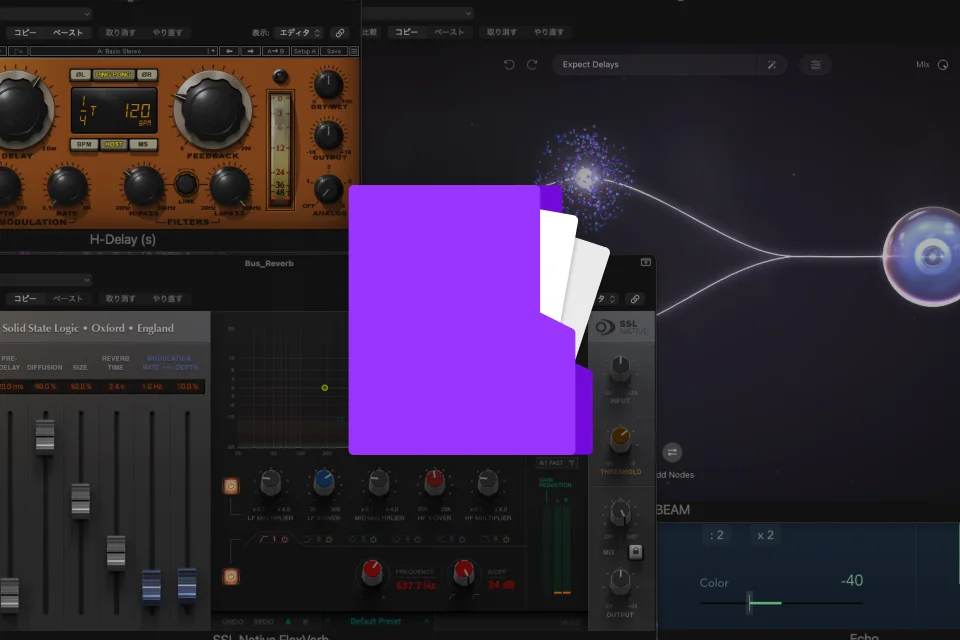Click the redo arrow icon beside Expect Delays
The image size is (960, 640).
(532, 64)
